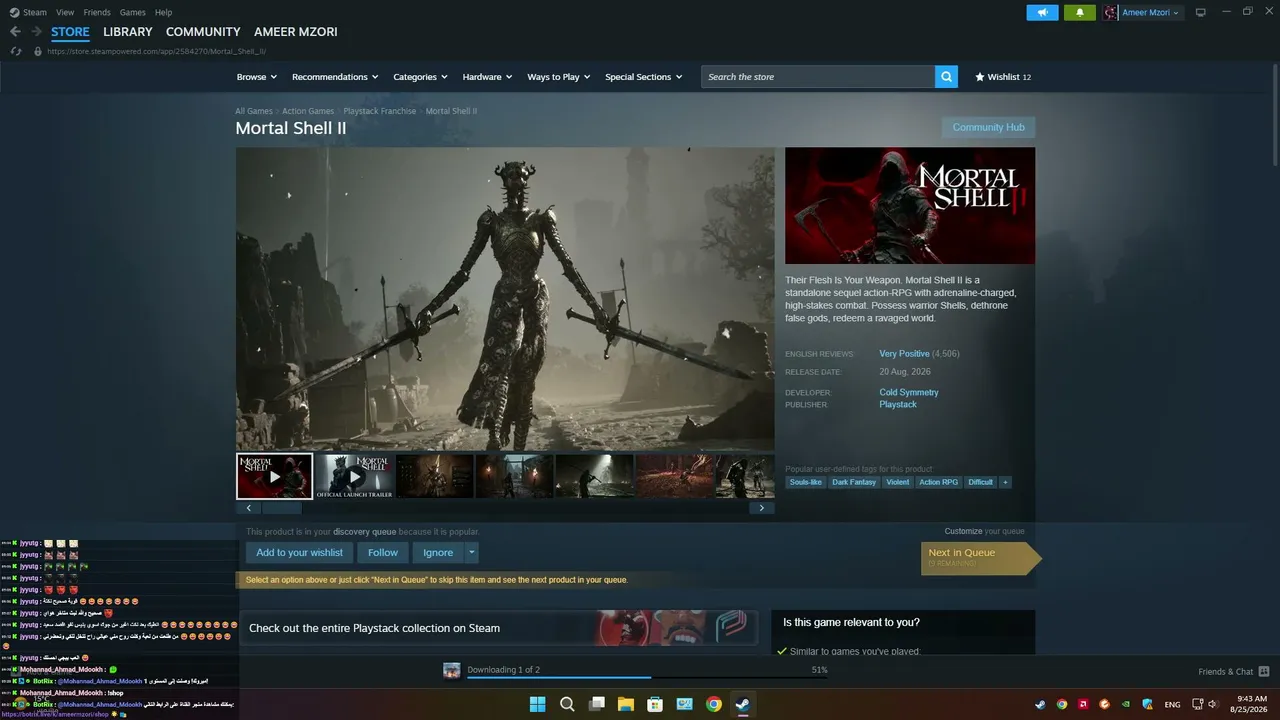Open Cold Symmetry developer link
Viewport: 1280px width, 720px height.
click(909, 392)
